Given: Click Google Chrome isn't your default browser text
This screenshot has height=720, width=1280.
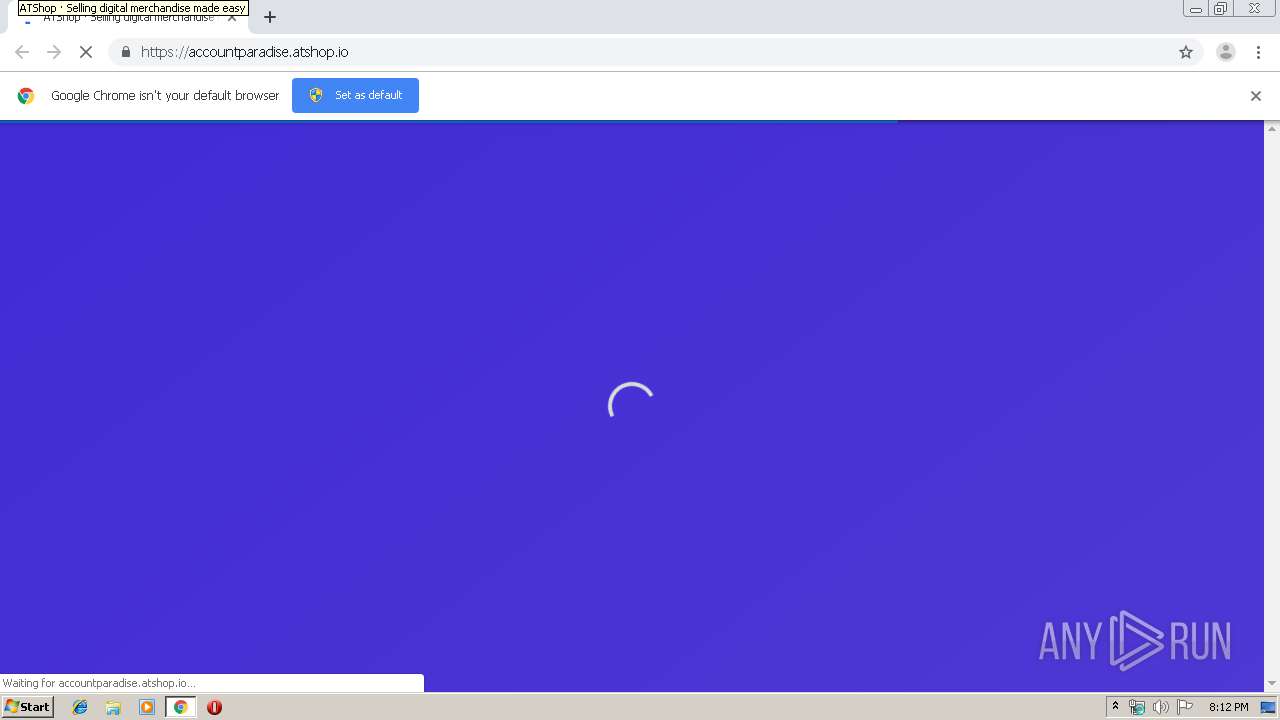Looking at the screenshot, I should [x=165, y=96].
